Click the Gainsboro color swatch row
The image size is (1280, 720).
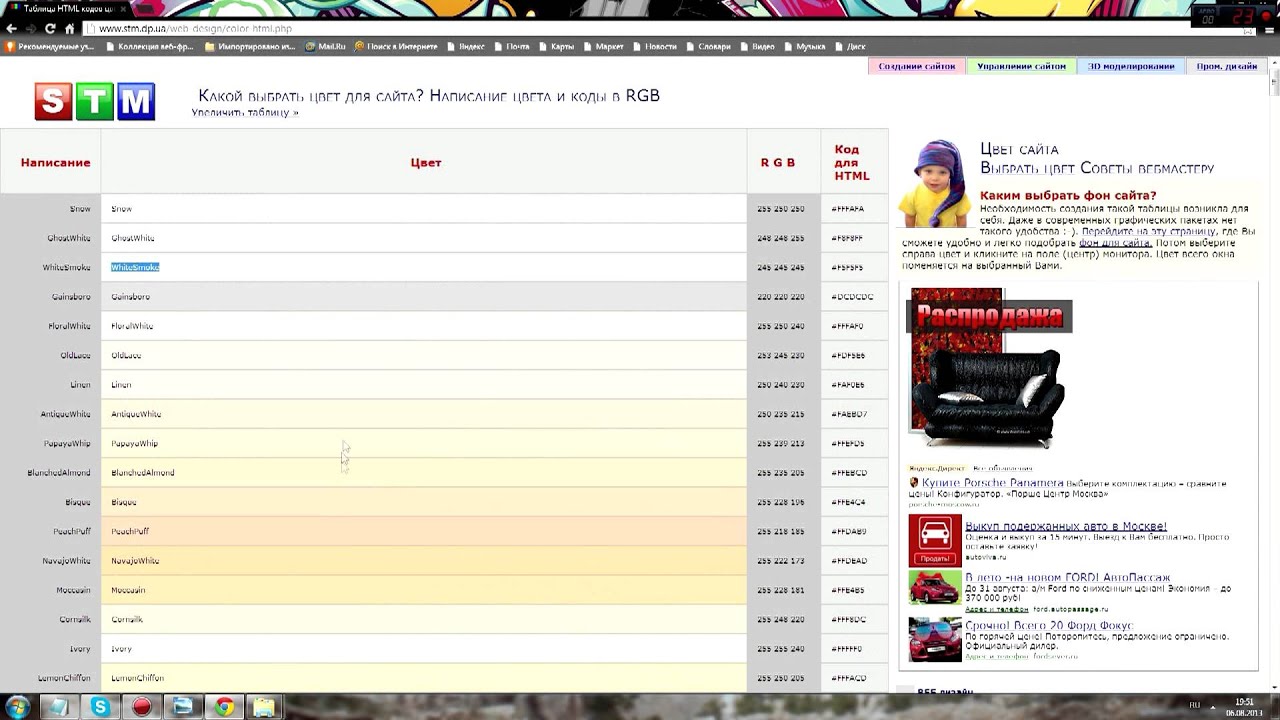pos(424,297)
